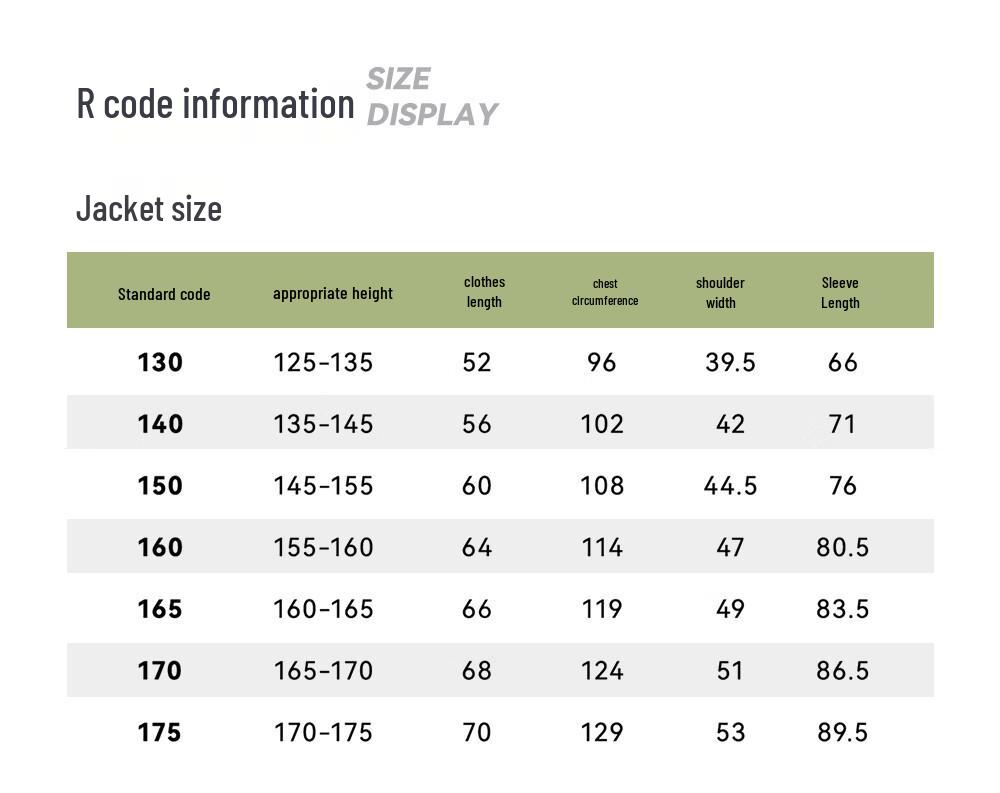Click the Sleeve Length column header
Viewport: 1000px width, 793px height.
tap(840, 292)
